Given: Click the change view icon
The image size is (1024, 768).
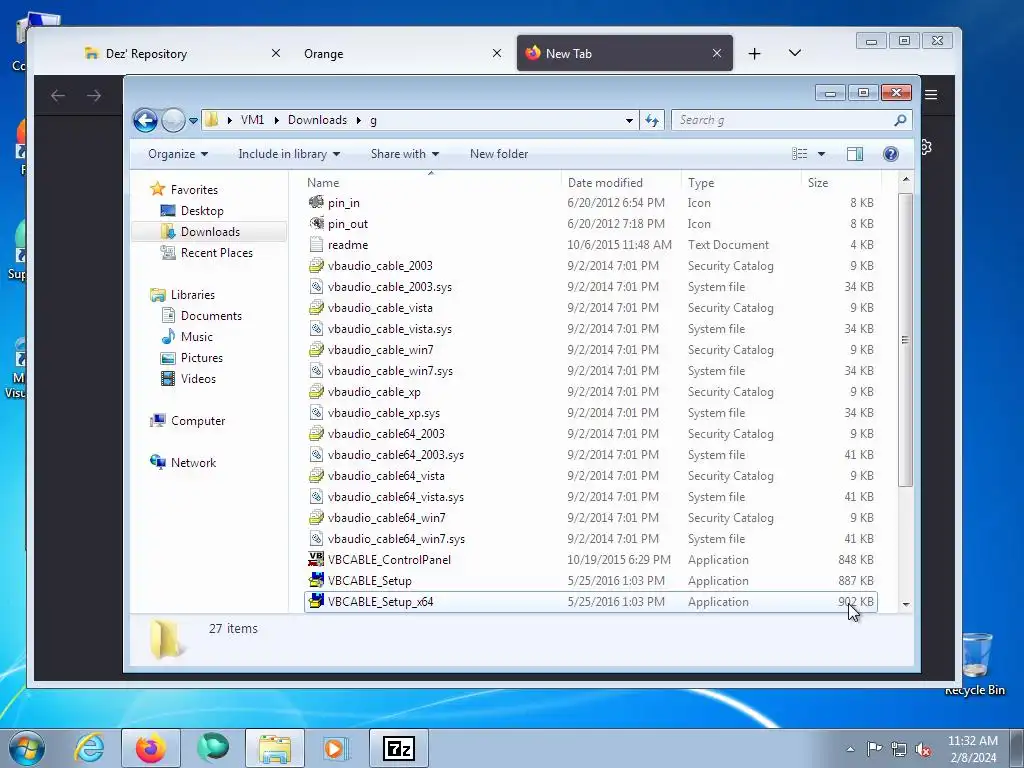Looking at the screenshot, I should pos(799,154).
